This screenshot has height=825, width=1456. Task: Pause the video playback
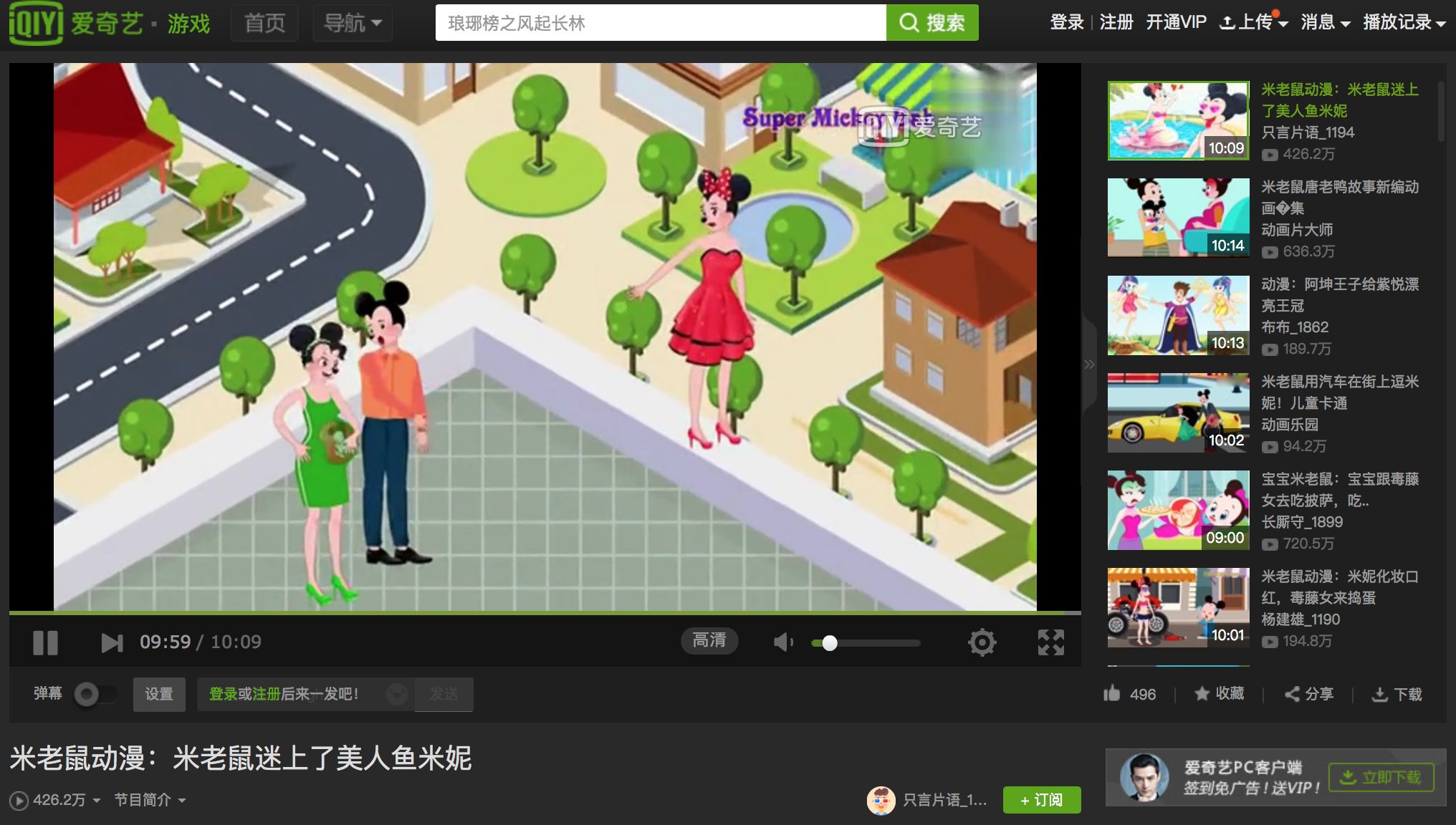pyautogui.click(x=45, y=642)
